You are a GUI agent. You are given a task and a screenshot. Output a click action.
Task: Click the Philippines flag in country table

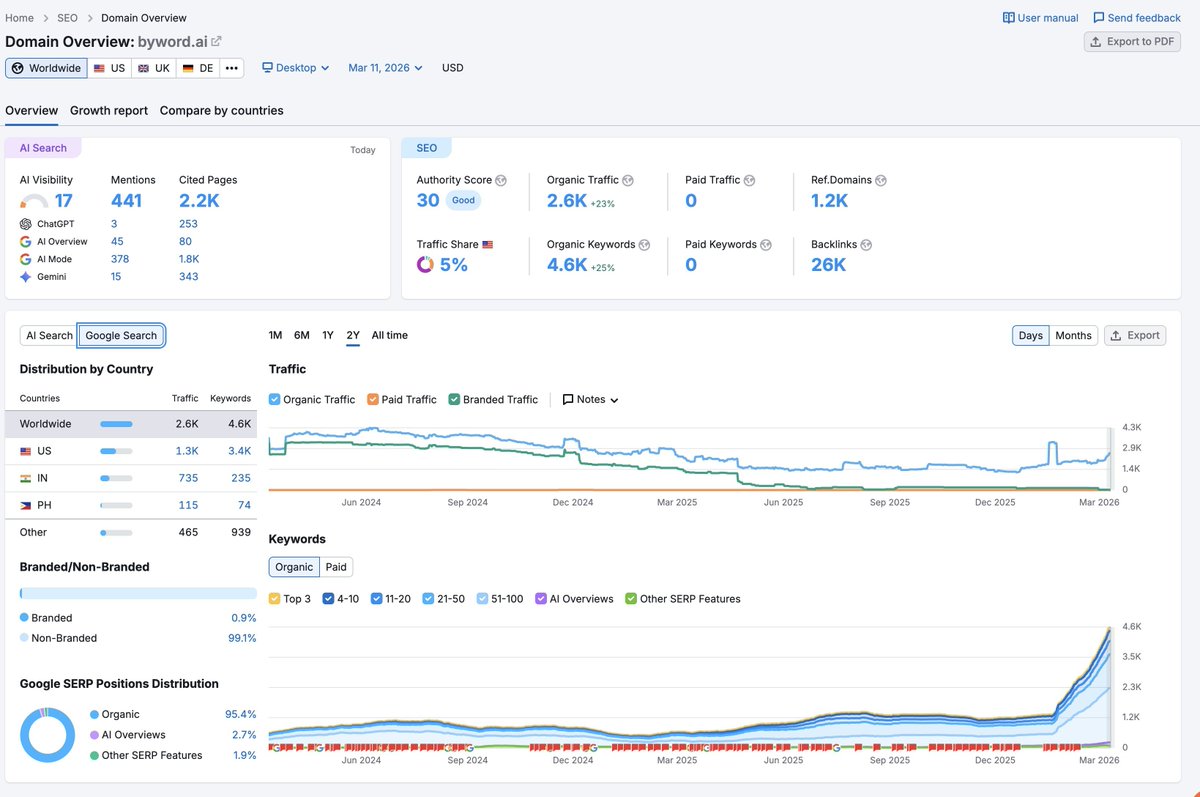[x=26, y=506]
